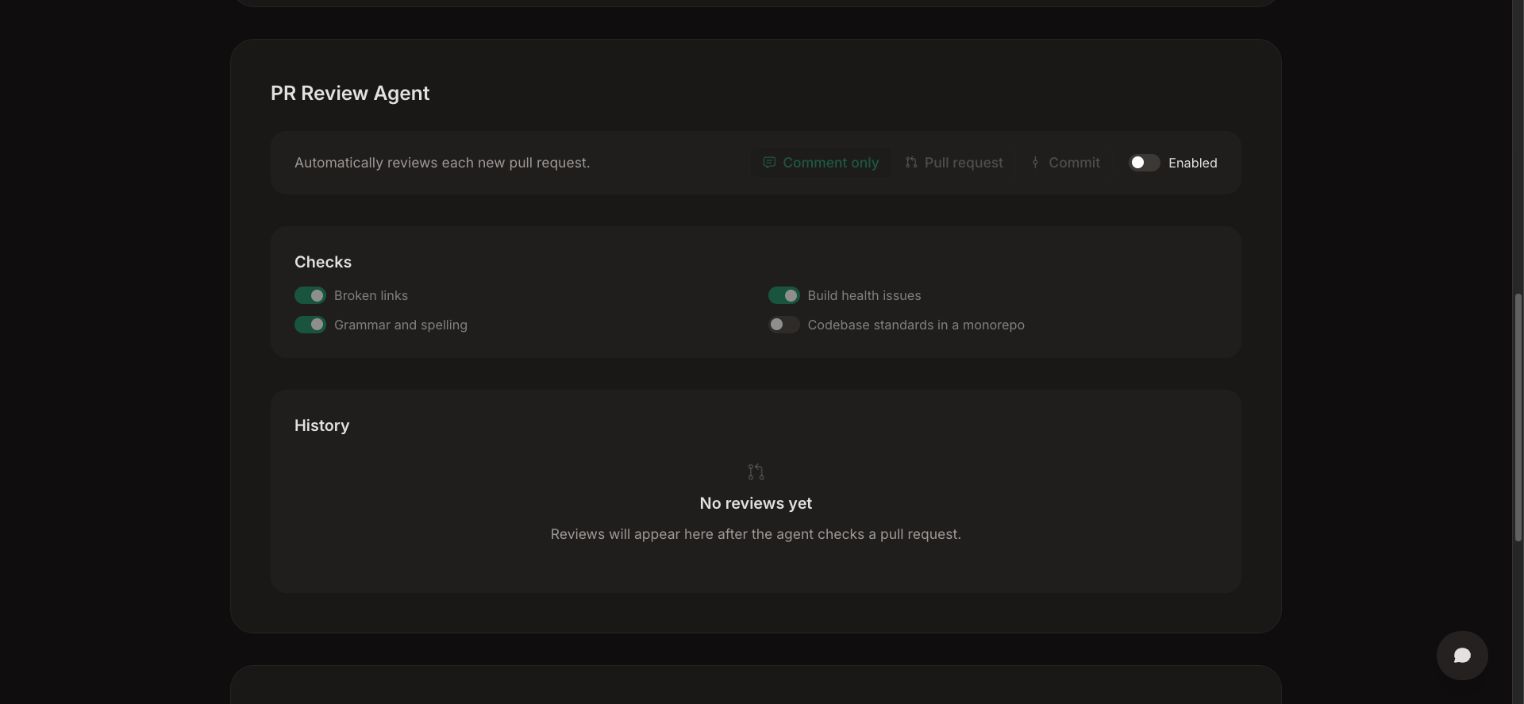Click the page vertical scrollbar thumb
The image size is (1524, 704).
tap(1517, 418)
